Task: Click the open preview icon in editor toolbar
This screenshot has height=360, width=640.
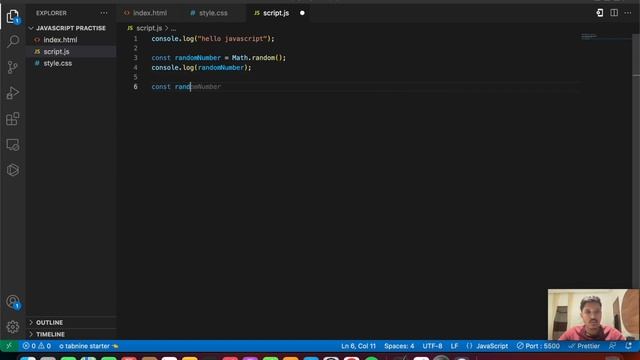Action: tap(600, 13)
